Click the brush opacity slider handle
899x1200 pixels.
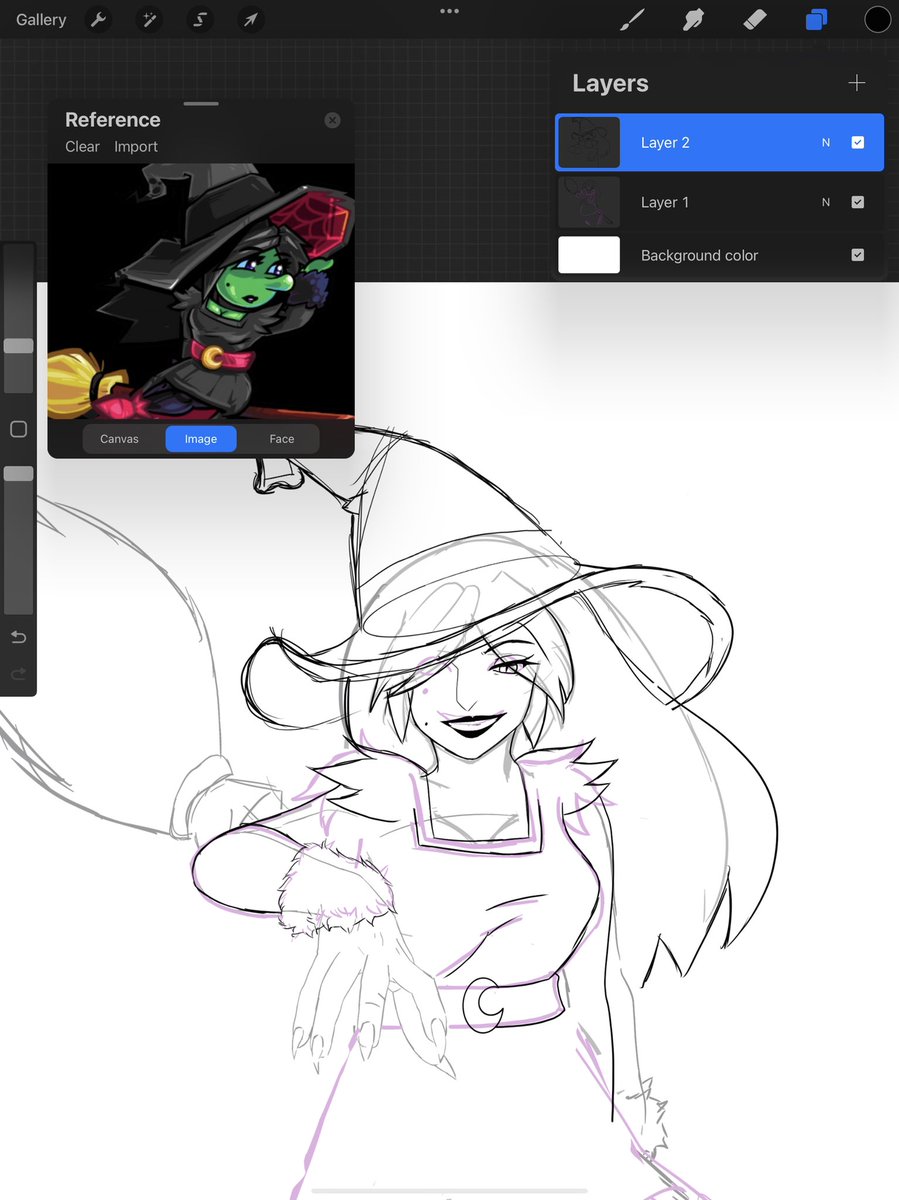click(x=18, y=474)
